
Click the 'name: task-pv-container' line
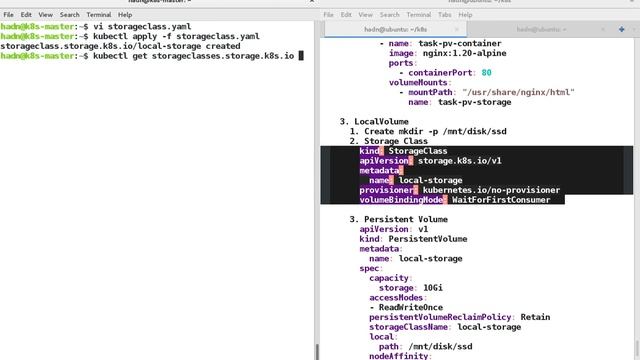pyautogui.click(x=440, y=43)
